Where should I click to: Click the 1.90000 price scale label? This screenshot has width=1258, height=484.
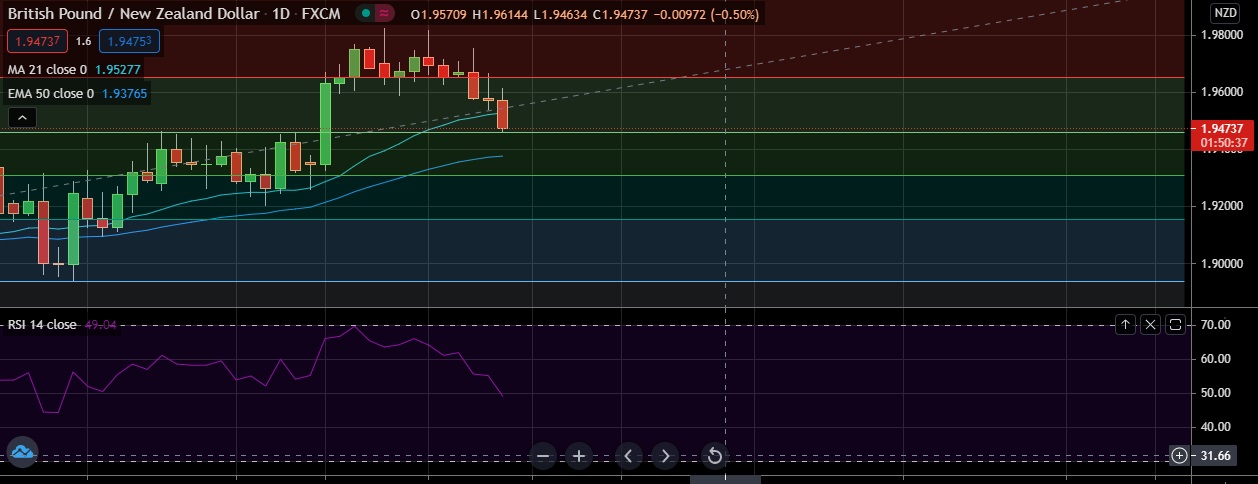click(1222, 263)
